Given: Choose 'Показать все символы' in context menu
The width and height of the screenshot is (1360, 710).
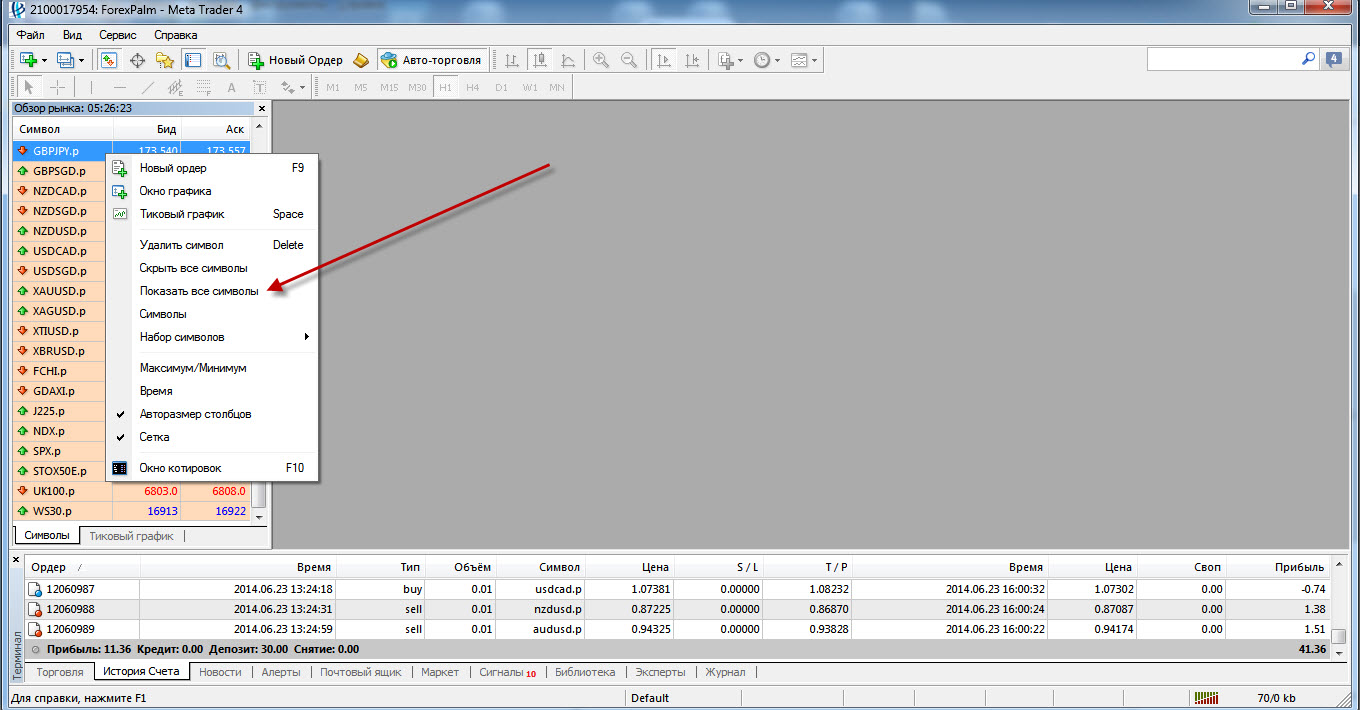Looking at the screenshot, I should pos(199,291).
